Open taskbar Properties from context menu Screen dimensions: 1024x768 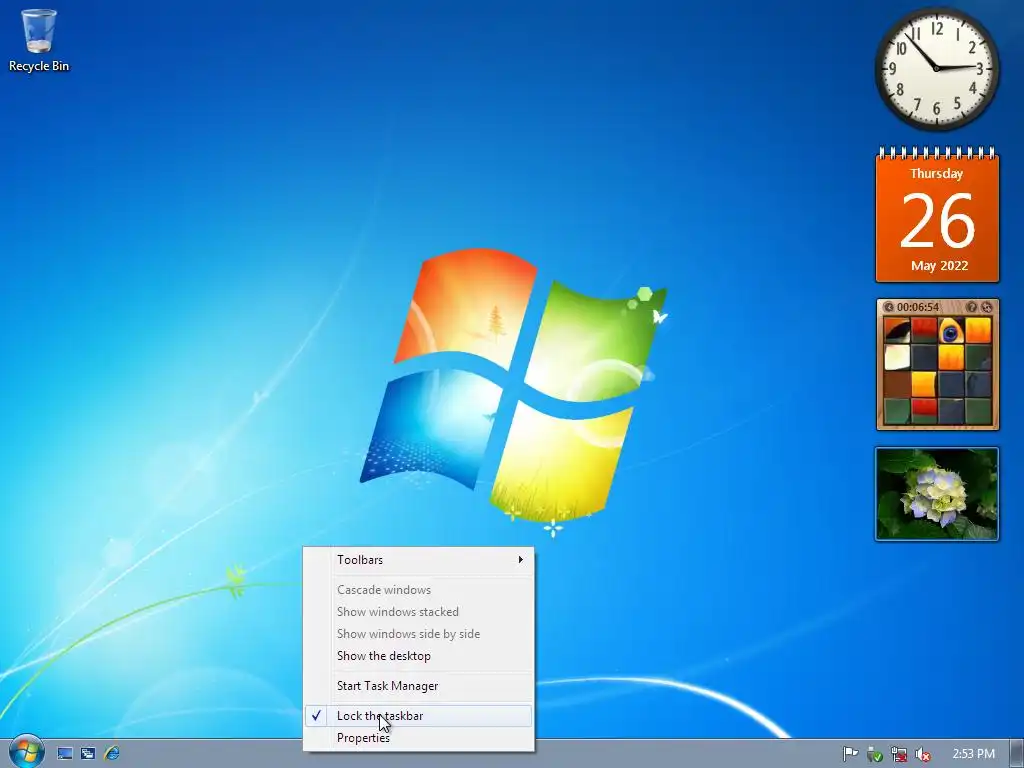419,738
